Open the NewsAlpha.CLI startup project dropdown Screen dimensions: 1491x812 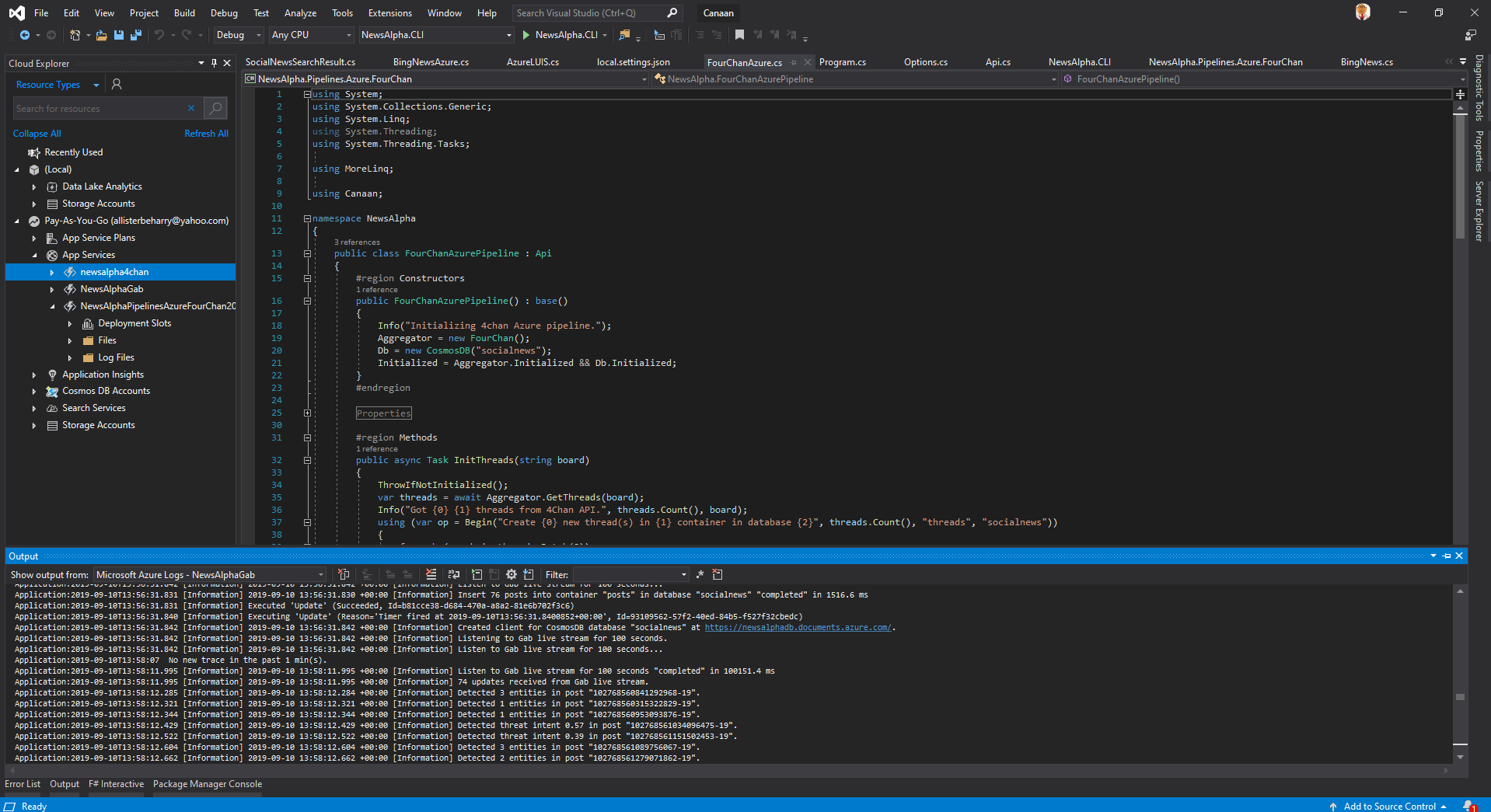[x=436, y=35]
